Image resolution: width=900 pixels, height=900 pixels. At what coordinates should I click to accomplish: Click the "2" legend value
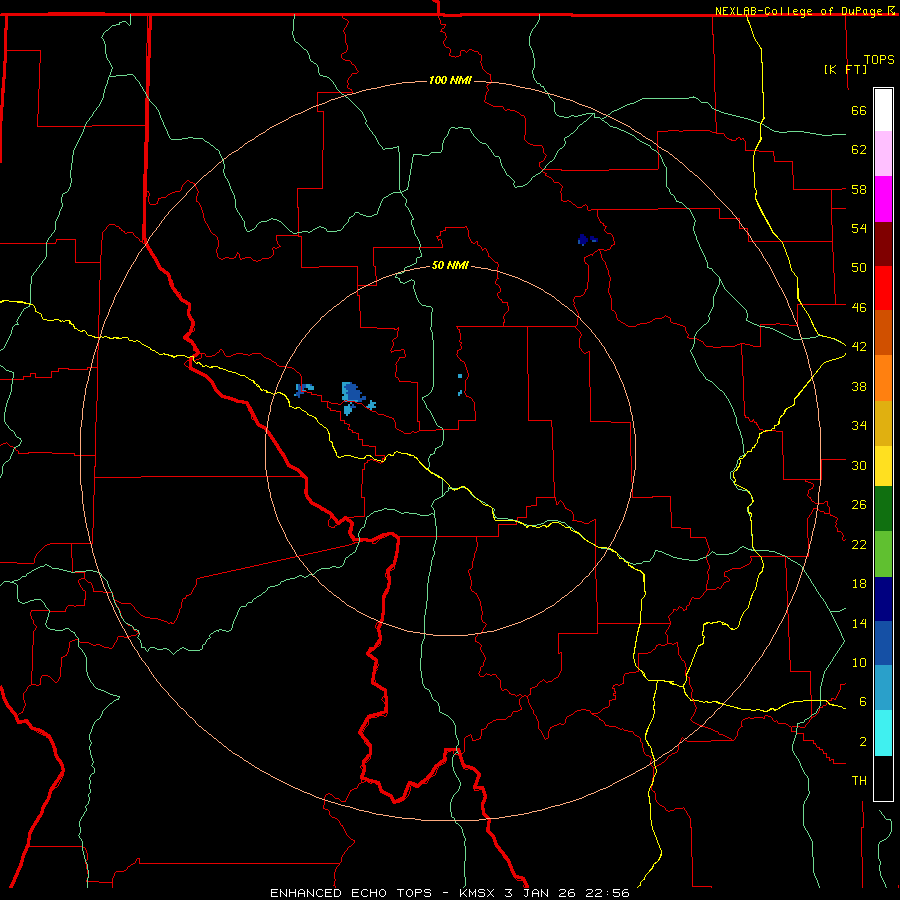coord(862,741)
